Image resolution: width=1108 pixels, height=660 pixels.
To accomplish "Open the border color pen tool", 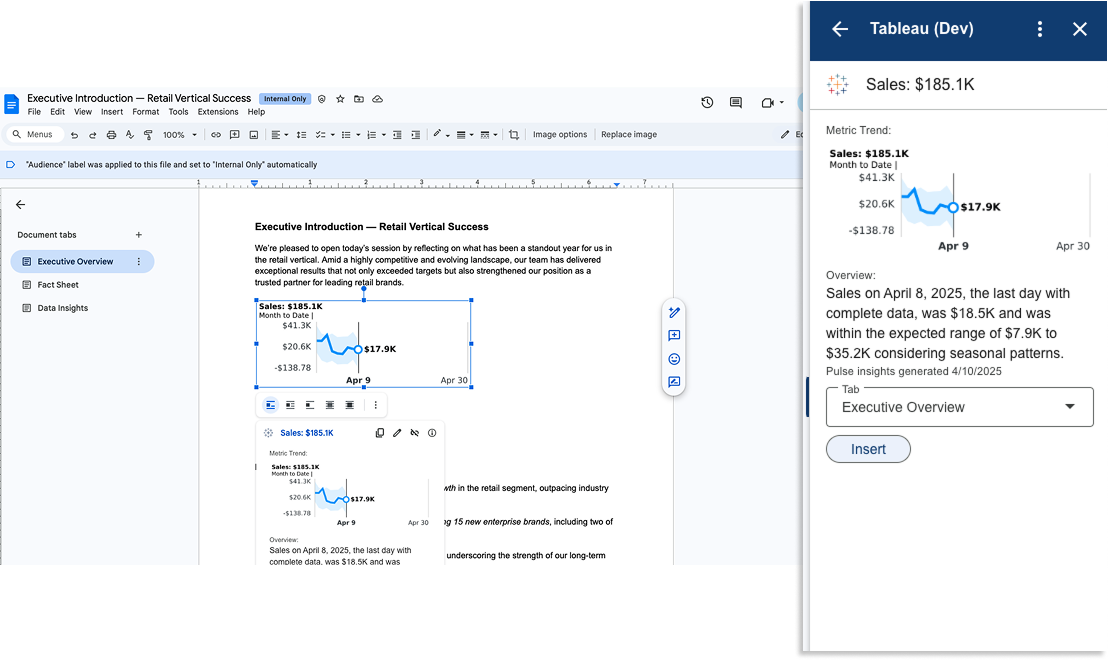I will click(x=439, y=135).
